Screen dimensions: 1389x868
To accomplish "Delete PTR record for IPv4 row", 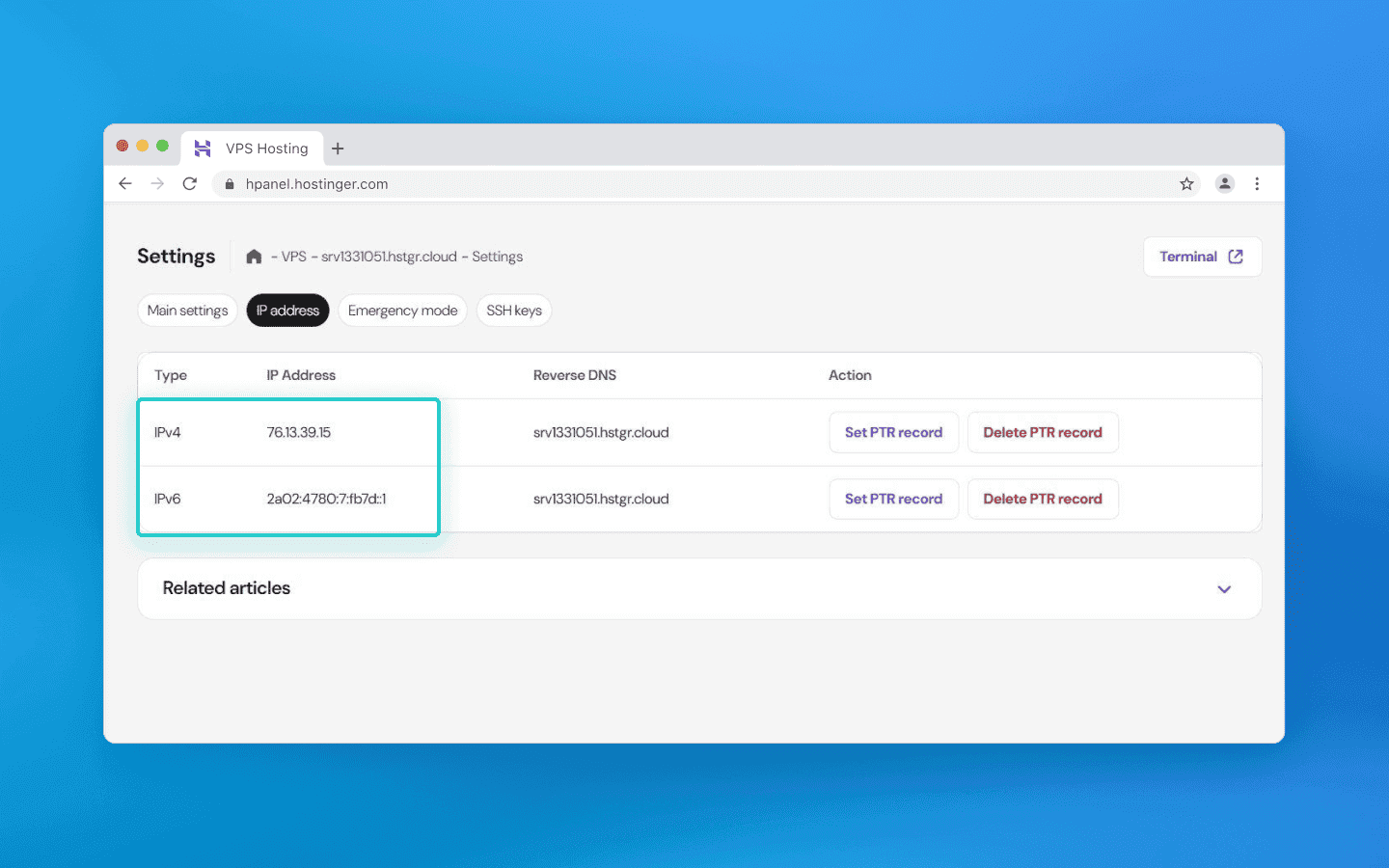I will [1043, 432].
